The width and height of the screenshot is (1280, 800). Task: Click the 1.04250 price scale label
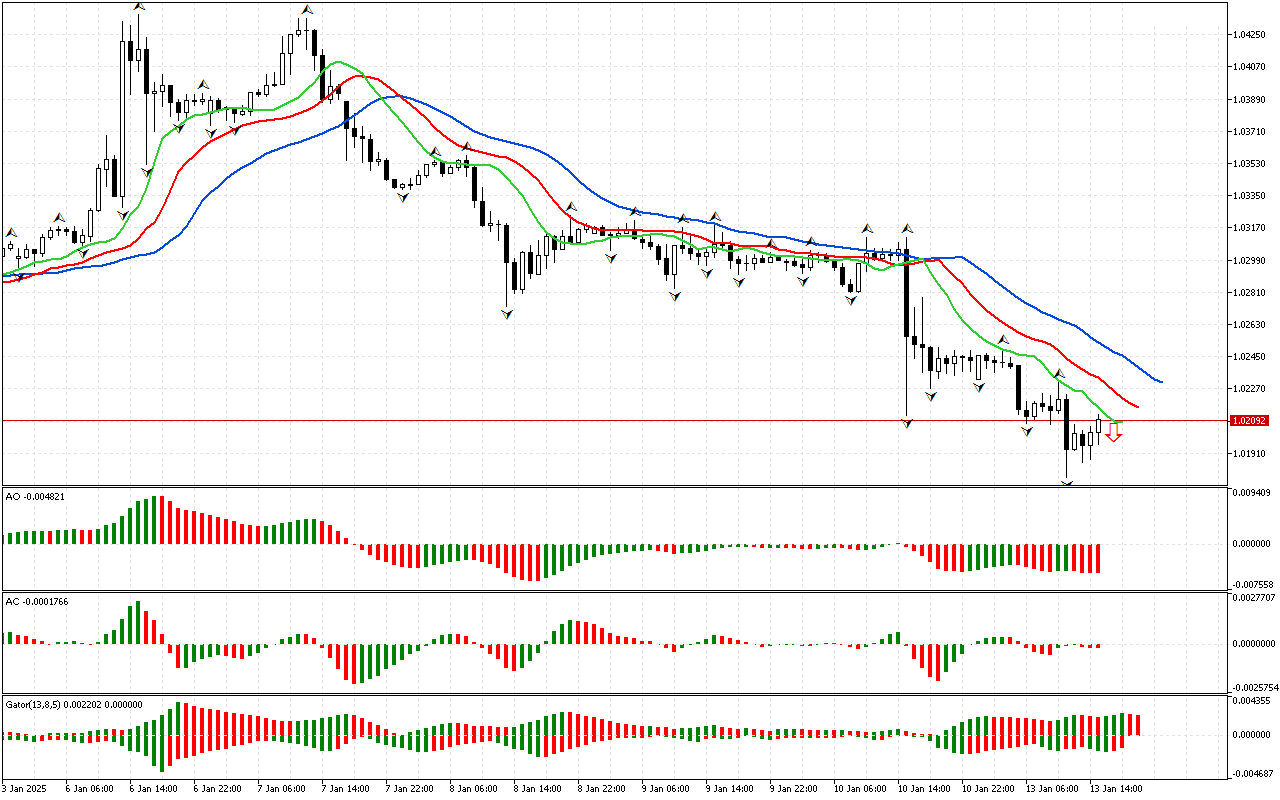point(1250,35)
